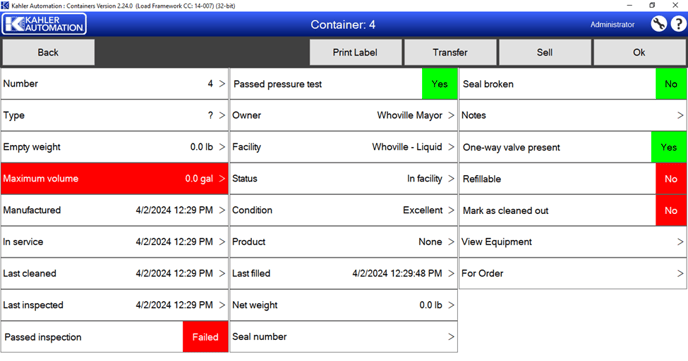Viewport: 688px width, 361px height.
Task: Click the 4/2/2024 12:29:48 PM value
Action: (x=397, y=273)
